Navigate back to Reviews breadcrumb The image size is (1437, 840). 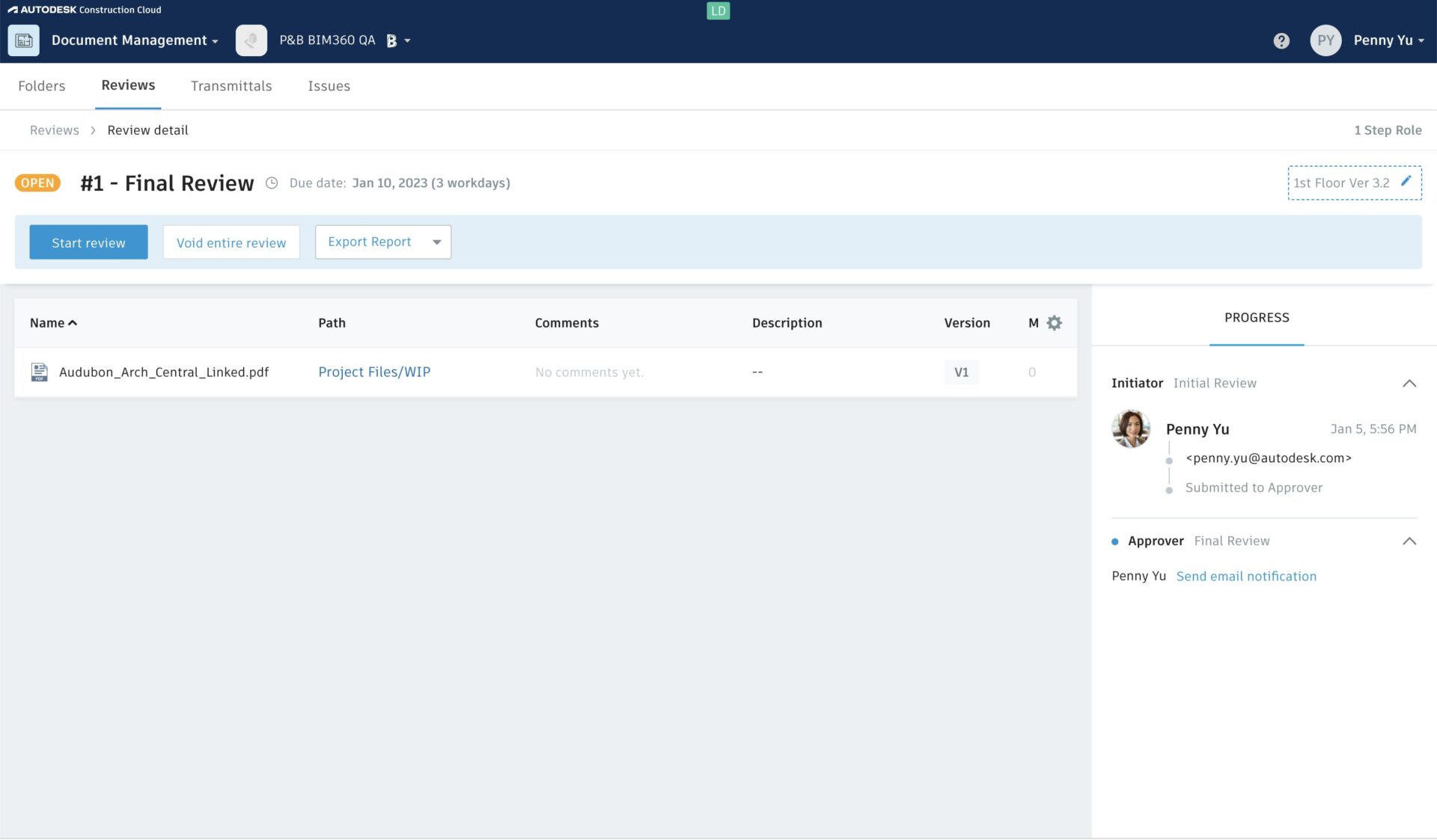coord(55,130)
